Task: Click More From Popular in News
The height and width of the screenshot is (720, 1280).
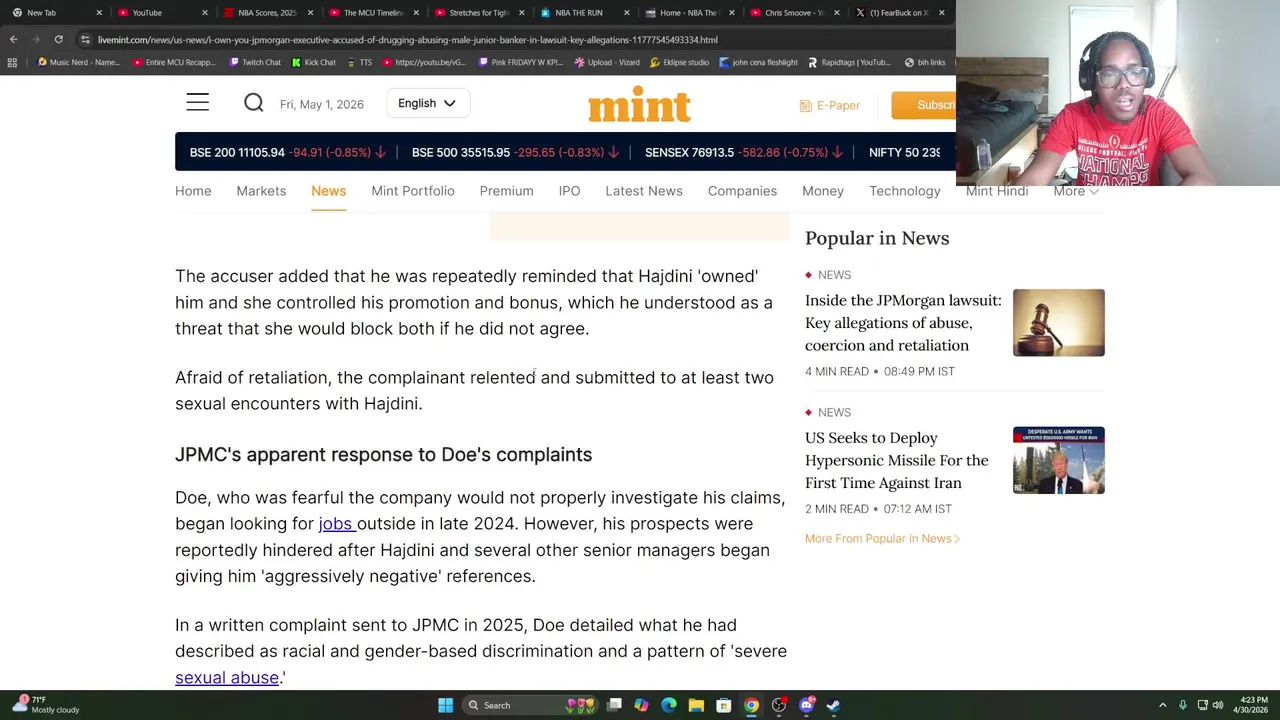Action: click(x=881, y=538)
